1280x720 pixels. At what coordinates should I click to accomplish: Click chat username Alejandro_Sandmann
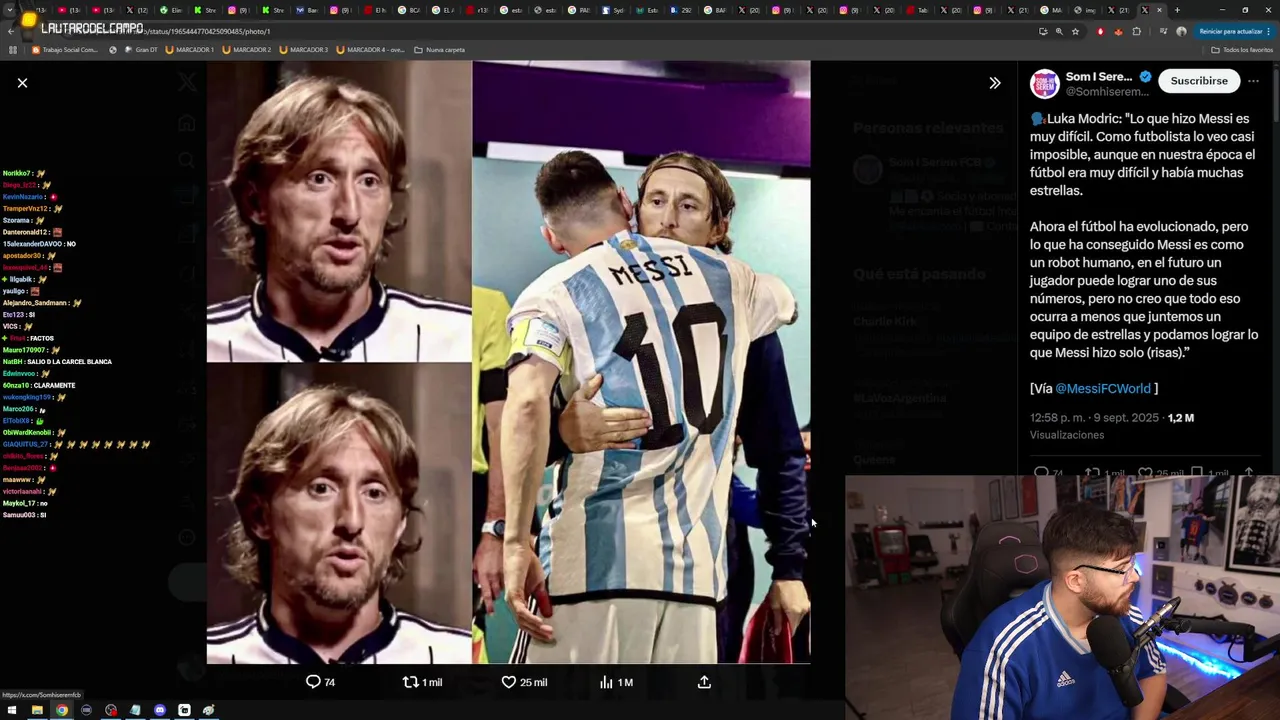pos(35,303)
